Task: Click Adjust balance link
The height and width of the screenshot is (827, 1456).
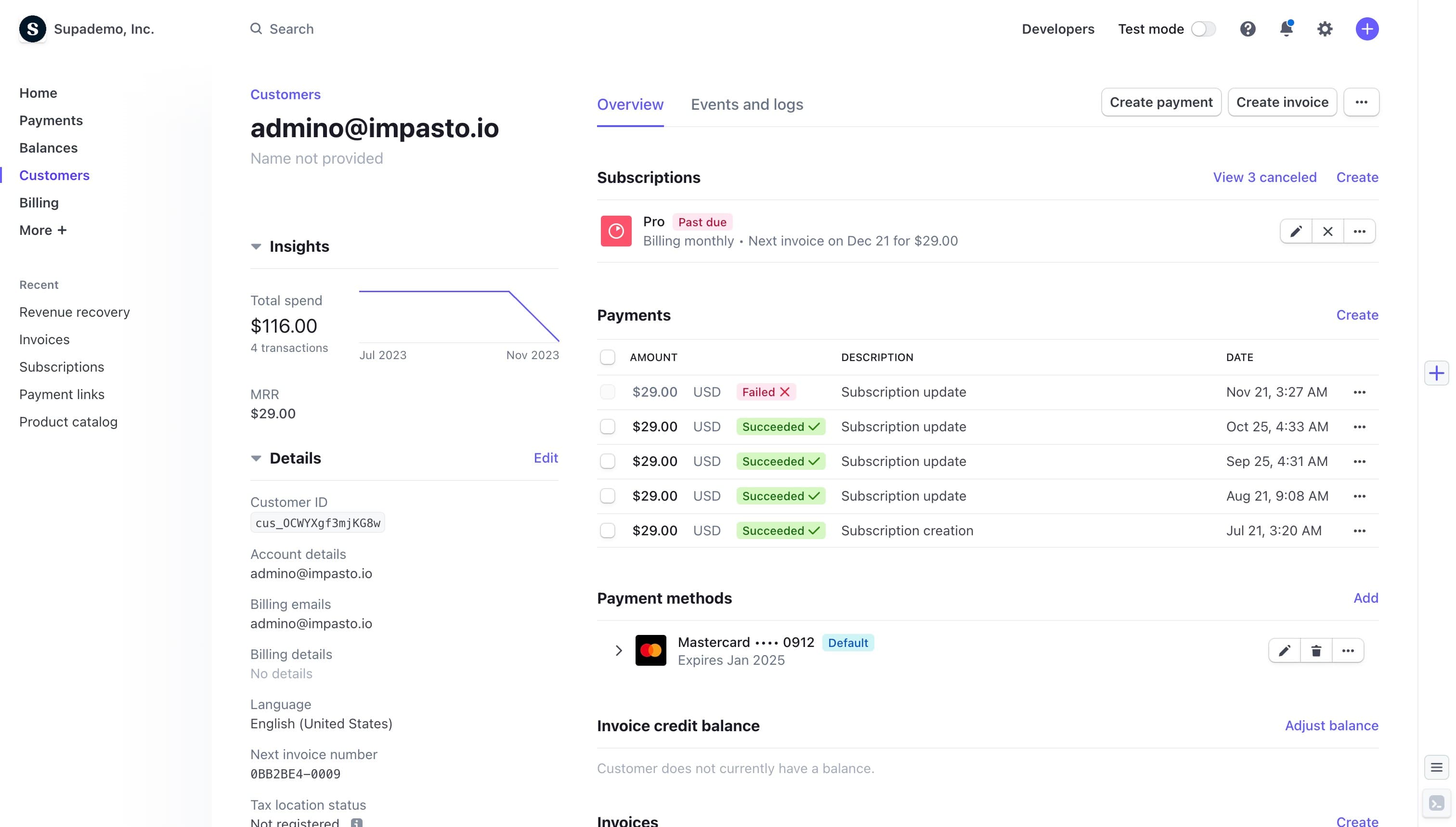Action: (x=1332, y=725)
